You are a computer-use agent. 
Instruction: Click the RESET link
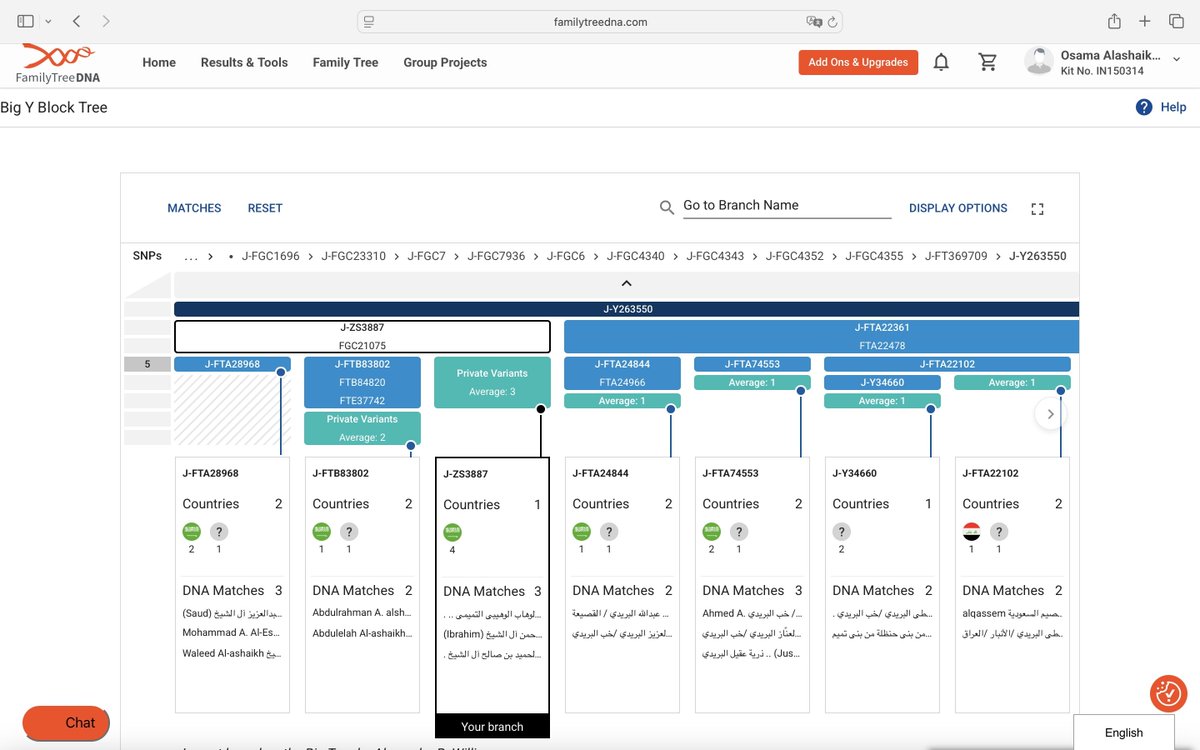coord(265,208)
